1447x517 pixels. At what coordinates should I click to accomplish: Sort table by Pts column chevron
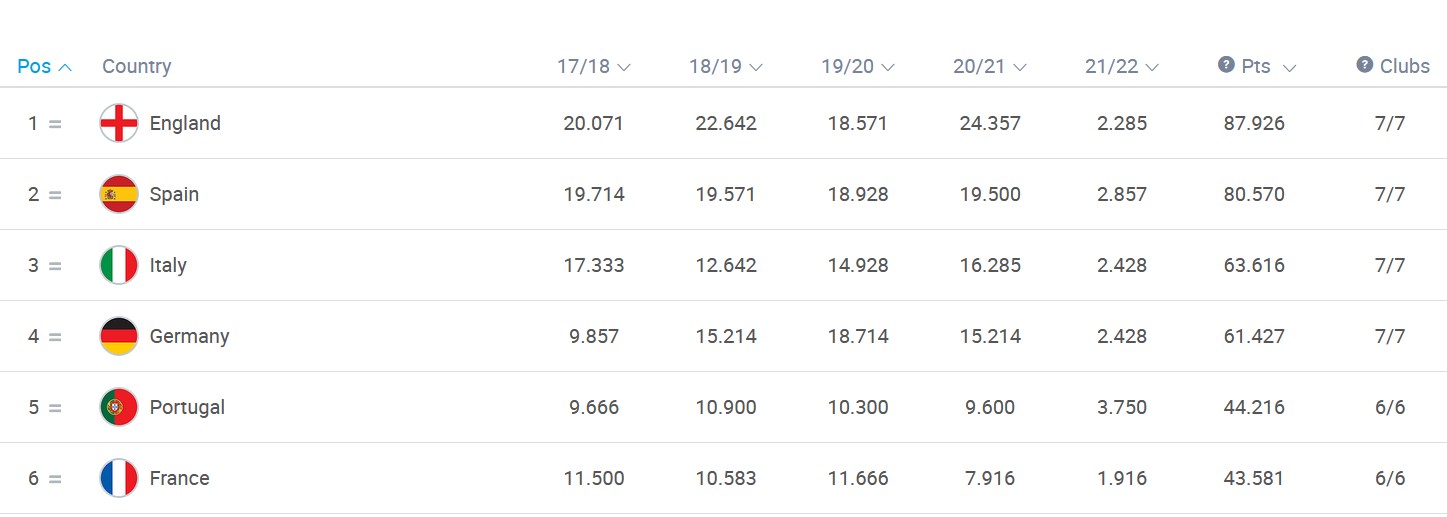click(1289, 68)
